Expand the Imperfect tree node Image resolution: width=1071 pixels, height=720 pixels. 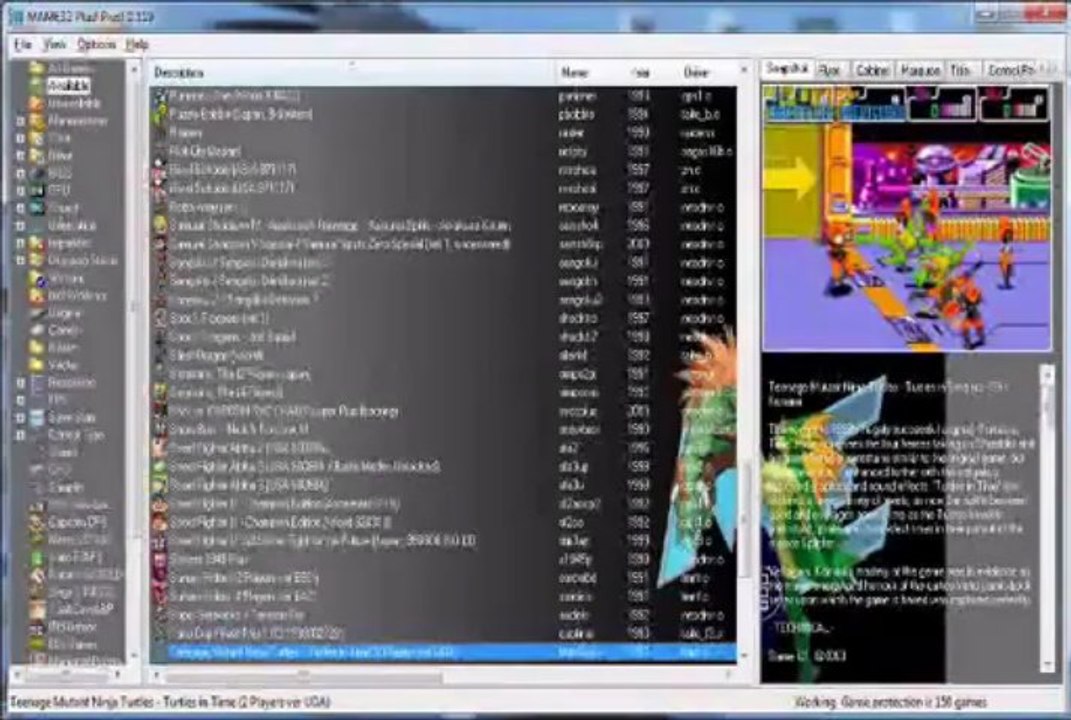click(x=20, y=243)
